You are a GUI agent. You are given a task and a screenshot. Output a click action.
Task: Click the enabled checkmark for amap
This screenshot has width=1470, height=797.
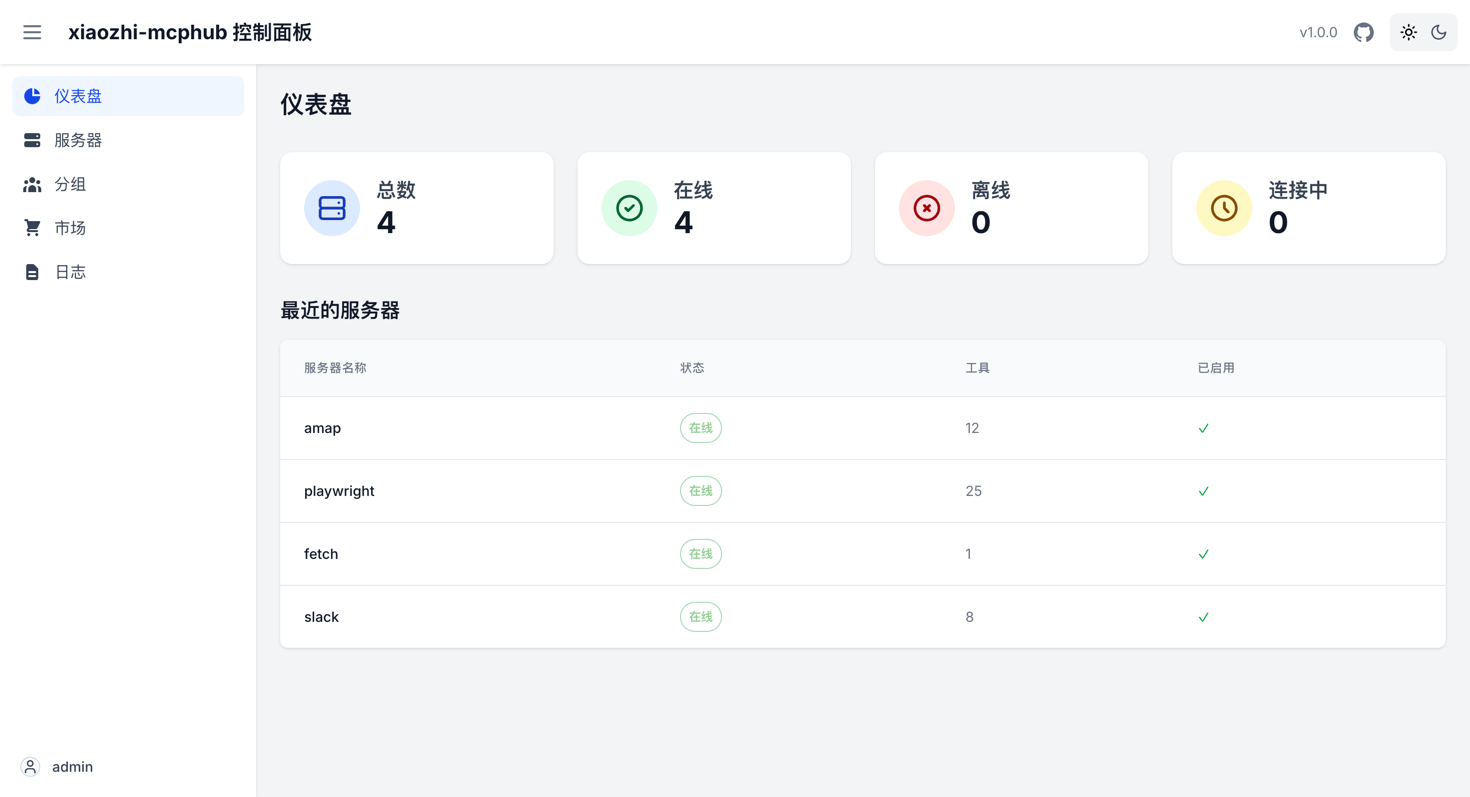coord(1203,428)
